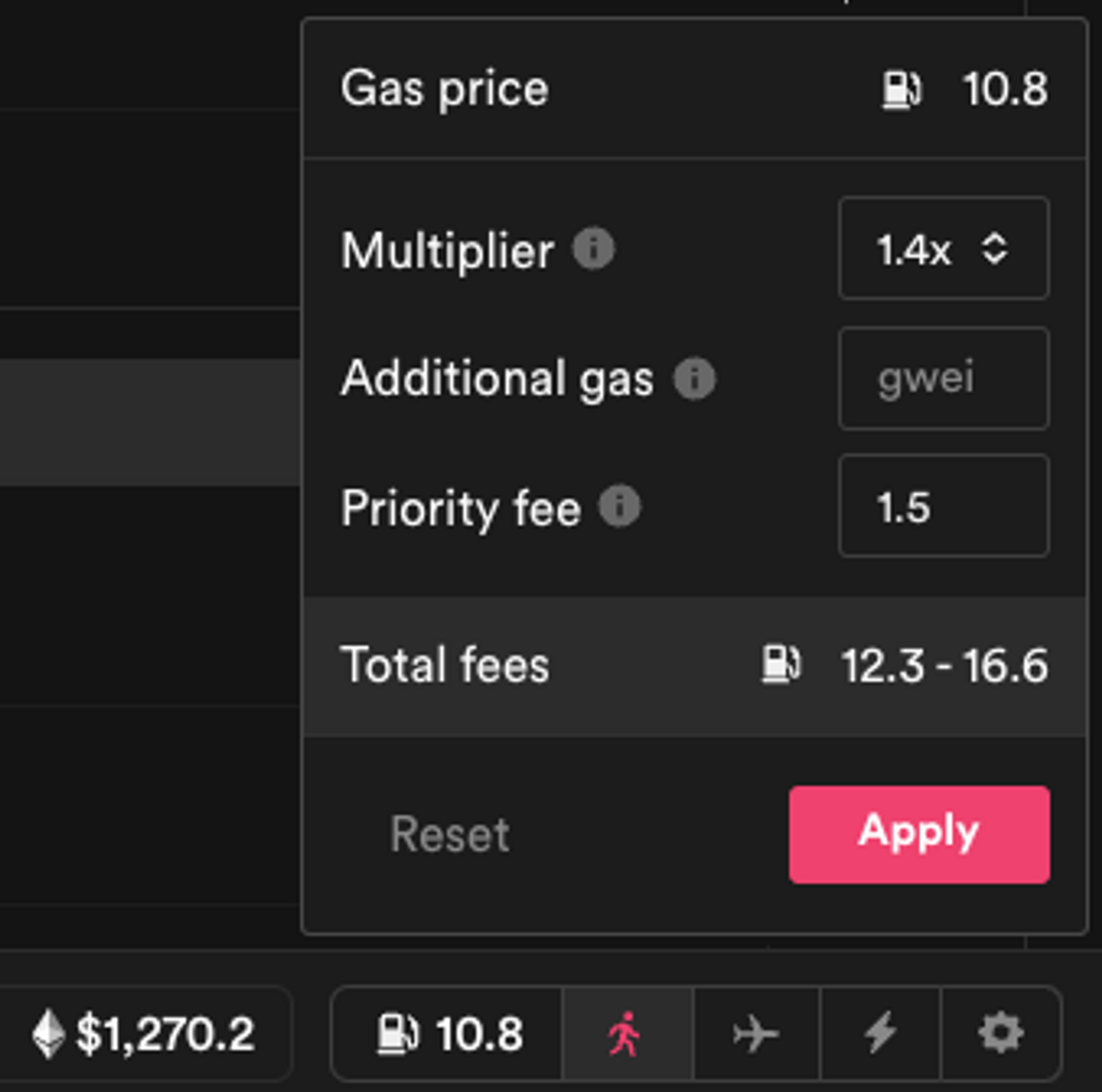Click the Ethereum logo price indicator
This screenshot has width=1102, height=1092.
coord(48,1033)
